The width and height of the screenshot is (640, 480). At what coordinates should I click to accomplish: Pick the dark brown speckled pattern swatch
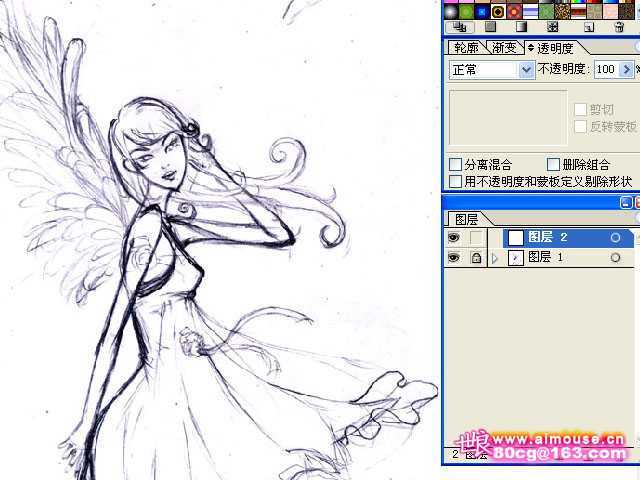(x=626, y=11)
